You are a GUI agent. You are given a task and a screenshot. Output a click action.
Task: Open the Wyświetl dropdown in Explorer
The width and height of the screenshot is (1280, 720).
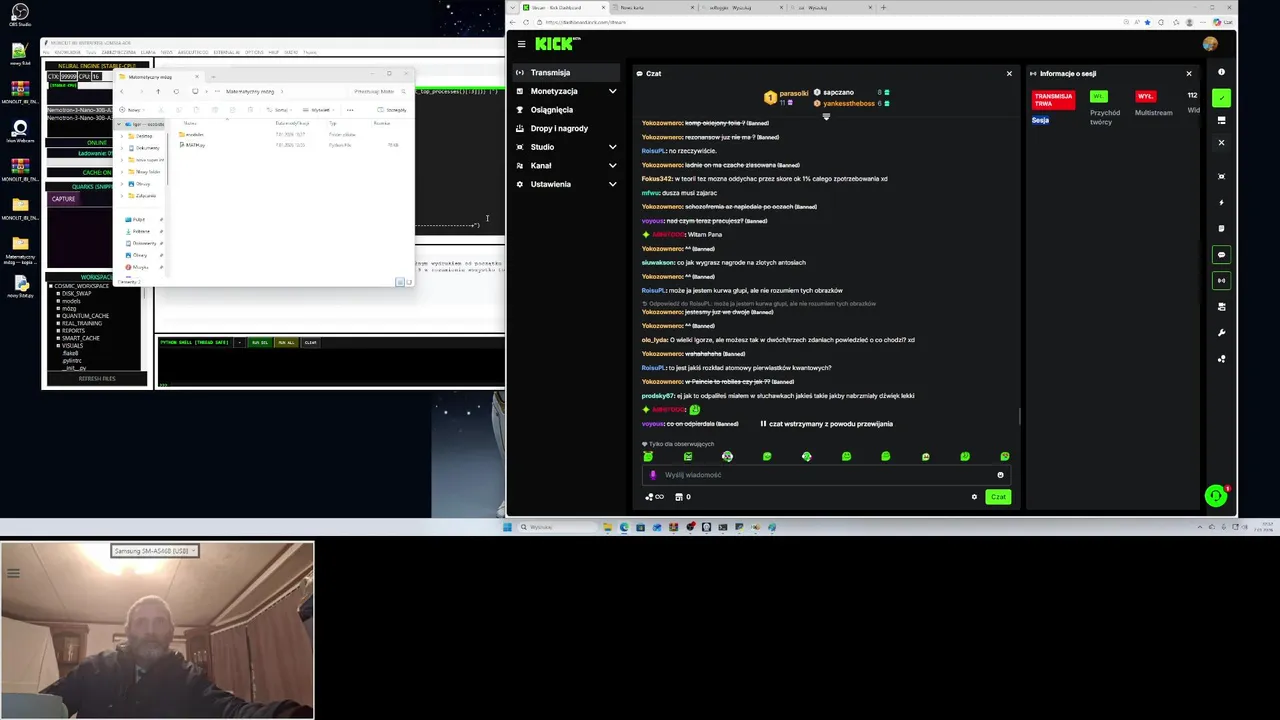(320, 110)
